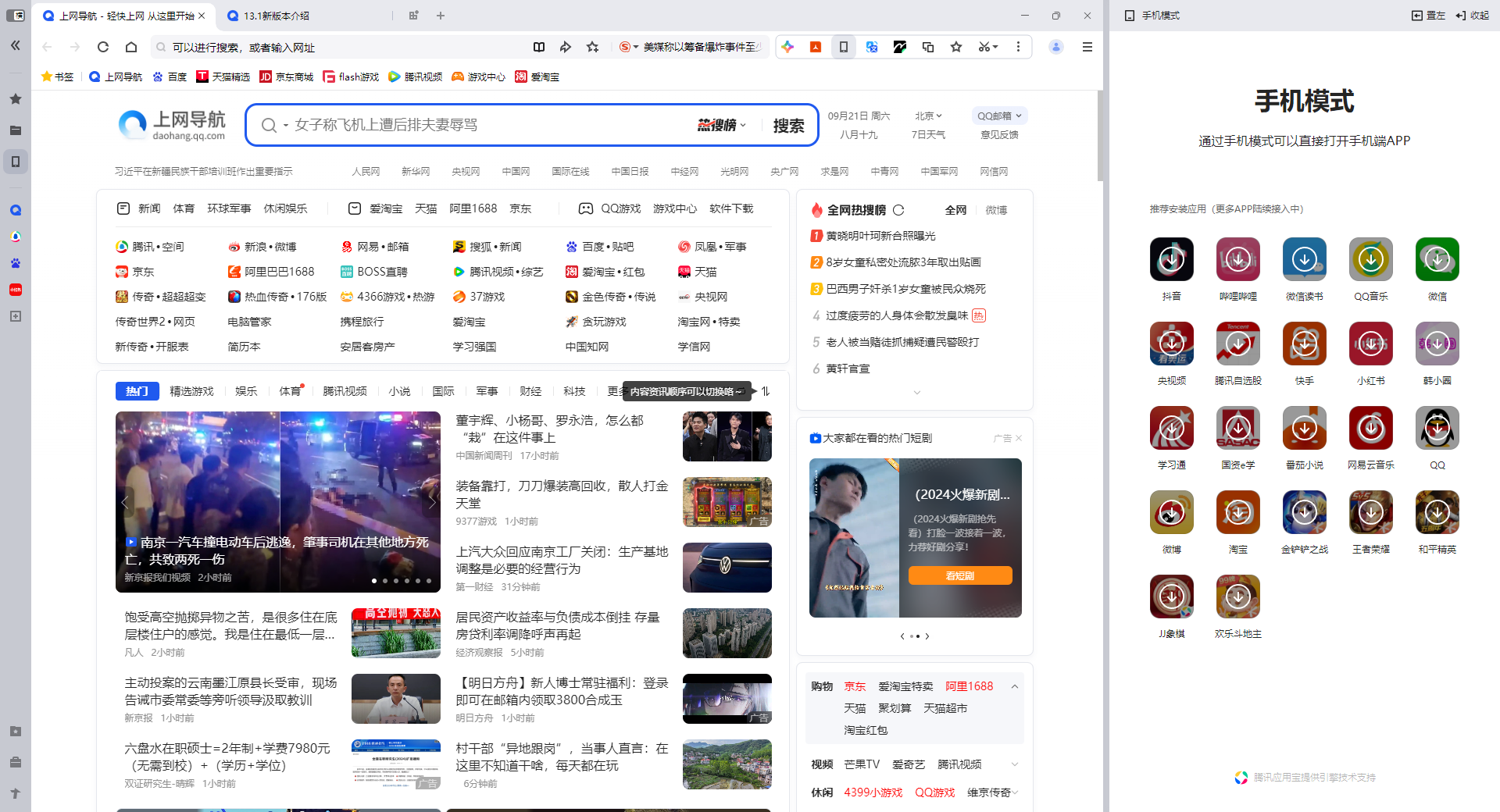Image resolution: width=1500 pixels, height=812 pixels.
Task: Click the main search input field
Action: (484, 125)
